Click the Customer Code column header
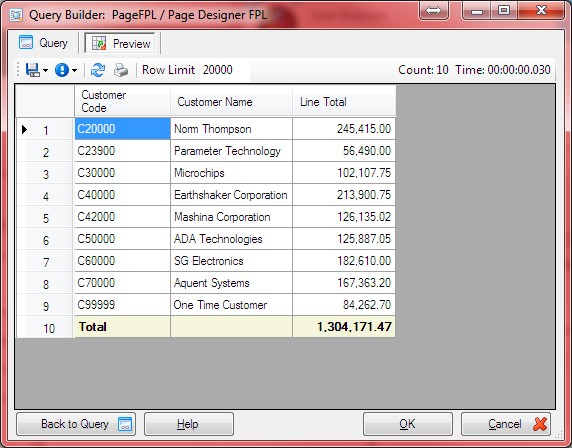 (x=122, y=101)
